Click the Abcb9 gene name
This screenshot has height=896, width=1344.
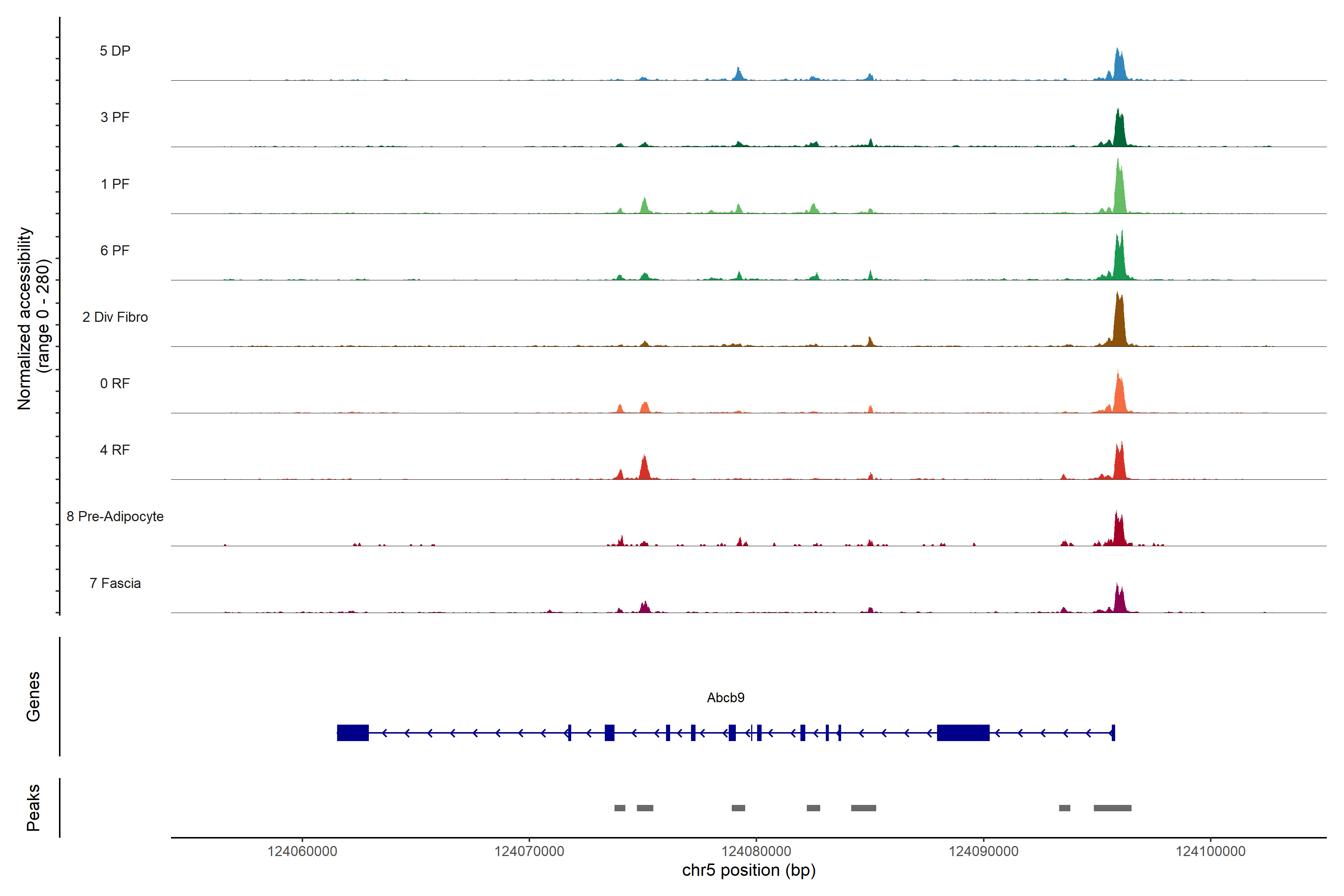725,698
